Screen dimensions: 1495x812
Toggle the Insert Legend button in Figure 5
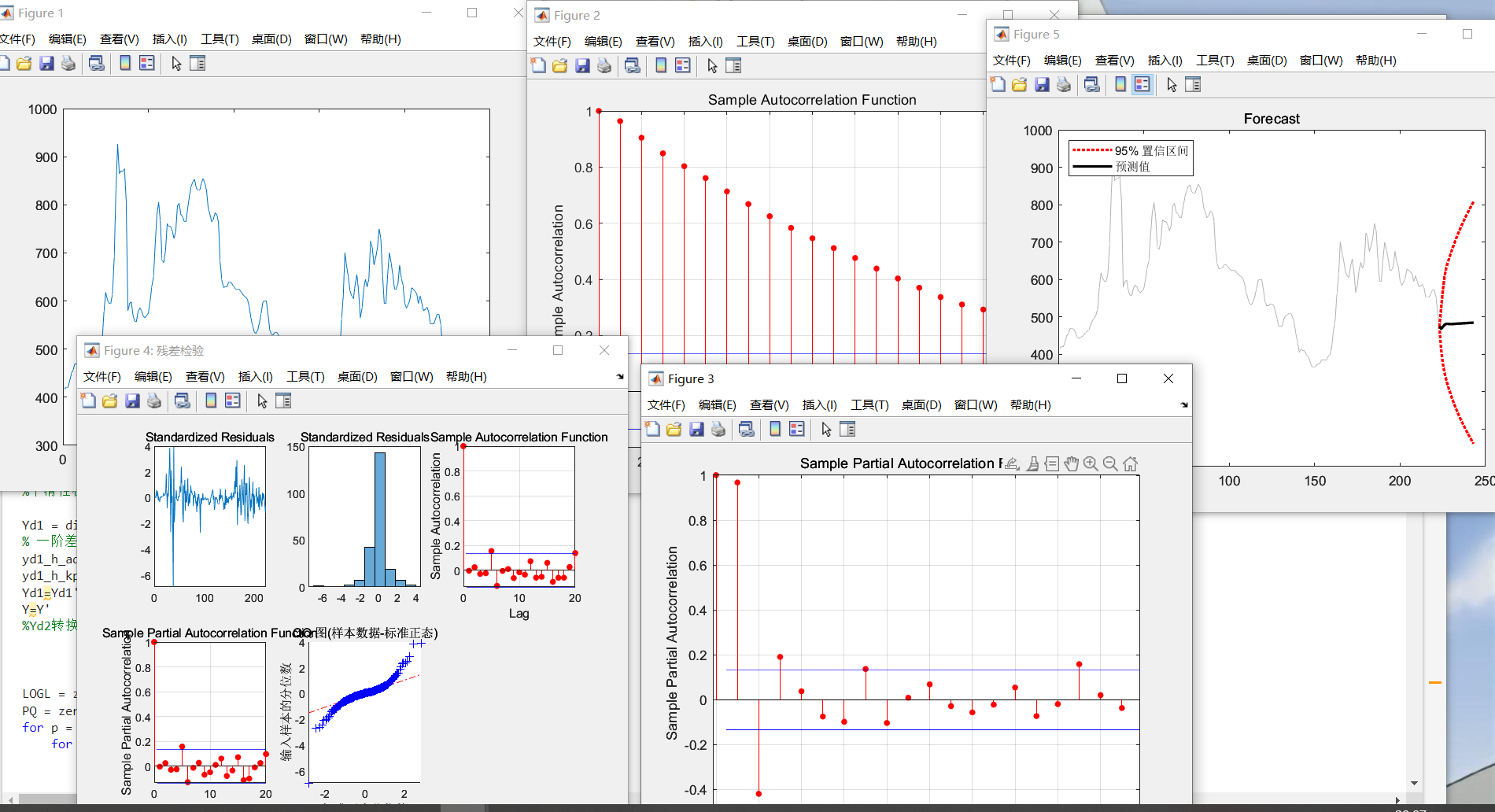coord(1142,85)
